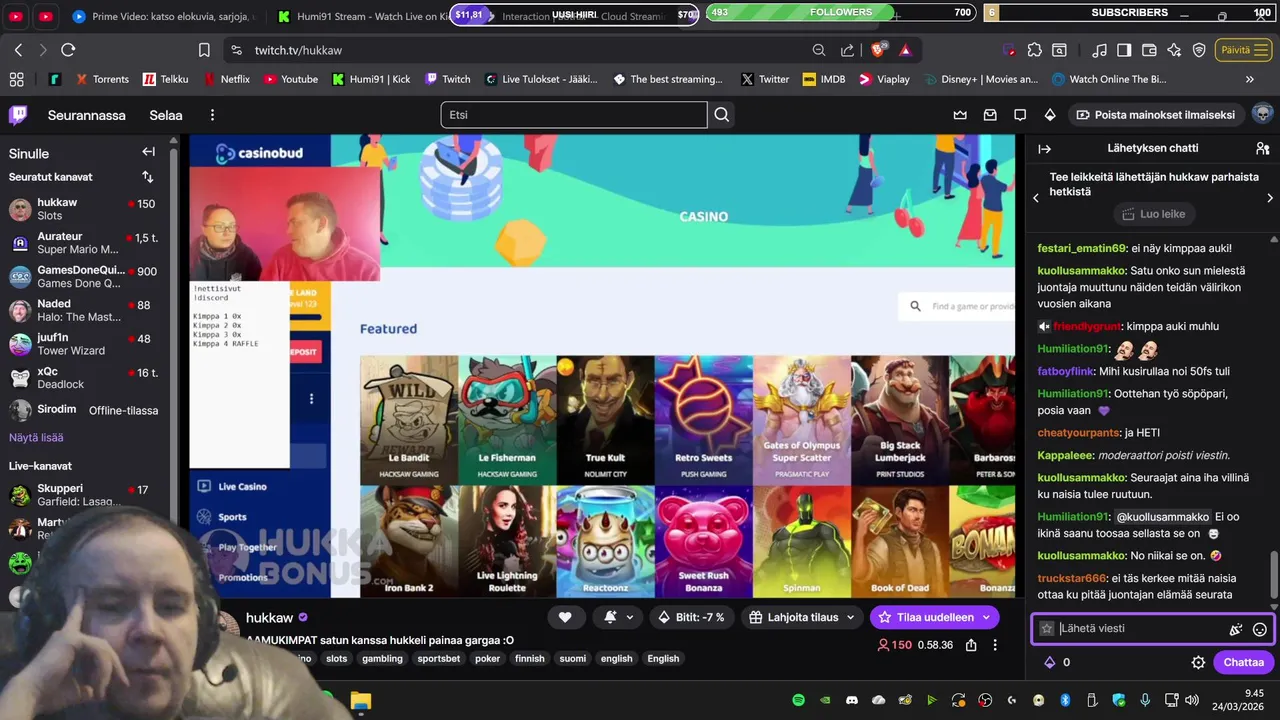Screen dimensions: 1280x720
Task: Click the chat scrollbar
Action: pyautogui.click(x=1273, y=573)
